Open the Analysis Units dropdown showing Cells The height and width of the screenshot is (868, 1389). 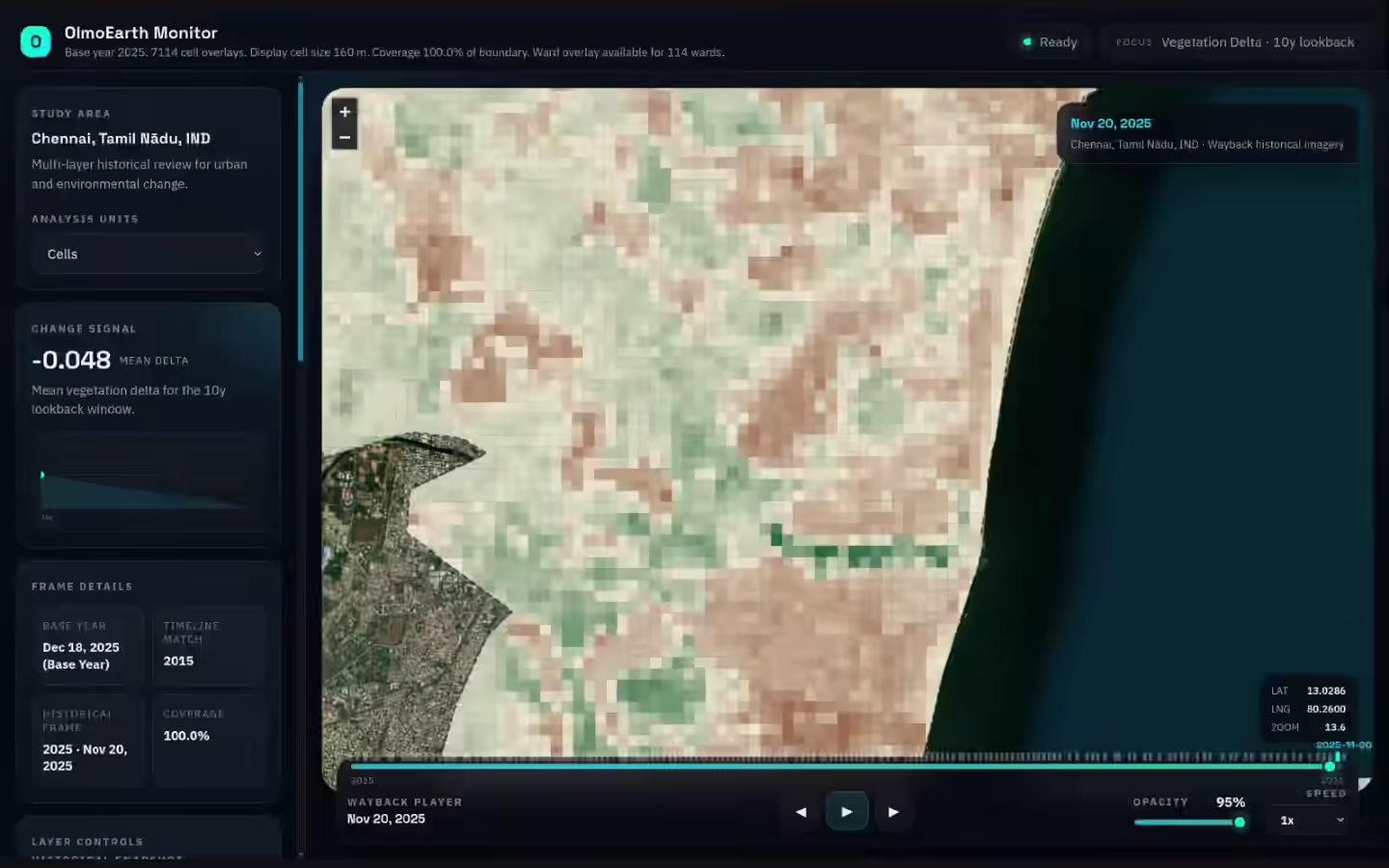[149, 254]
